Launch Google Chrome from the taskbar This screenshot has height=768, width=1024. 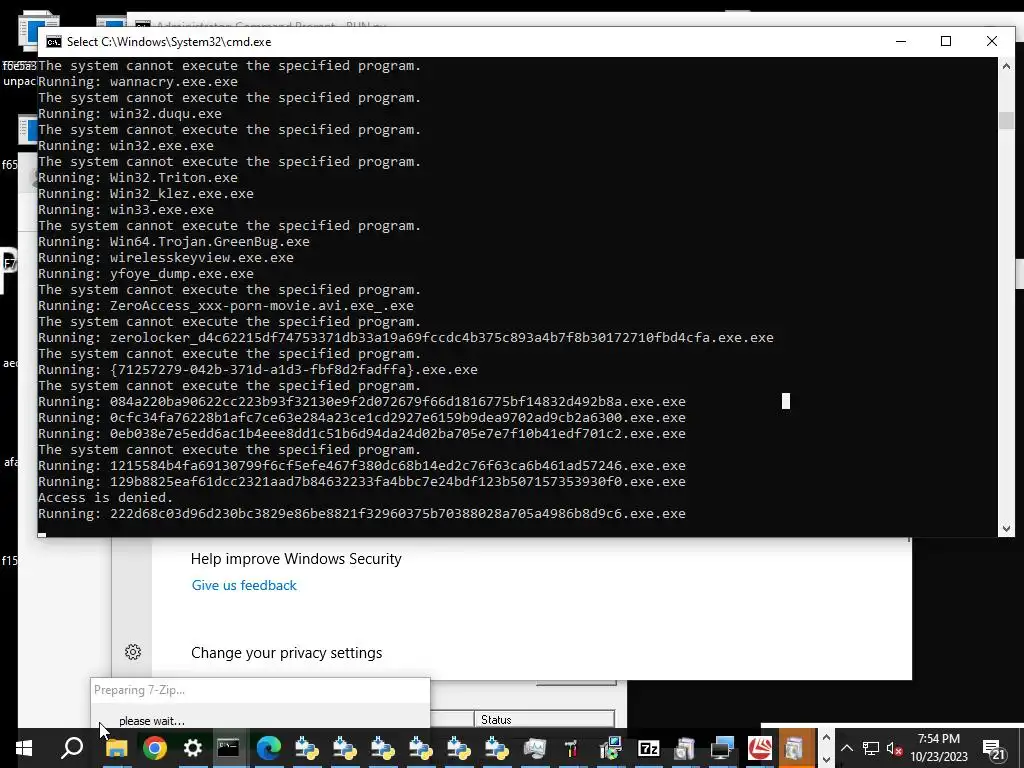pyautogui.click(x=155, y=748)
